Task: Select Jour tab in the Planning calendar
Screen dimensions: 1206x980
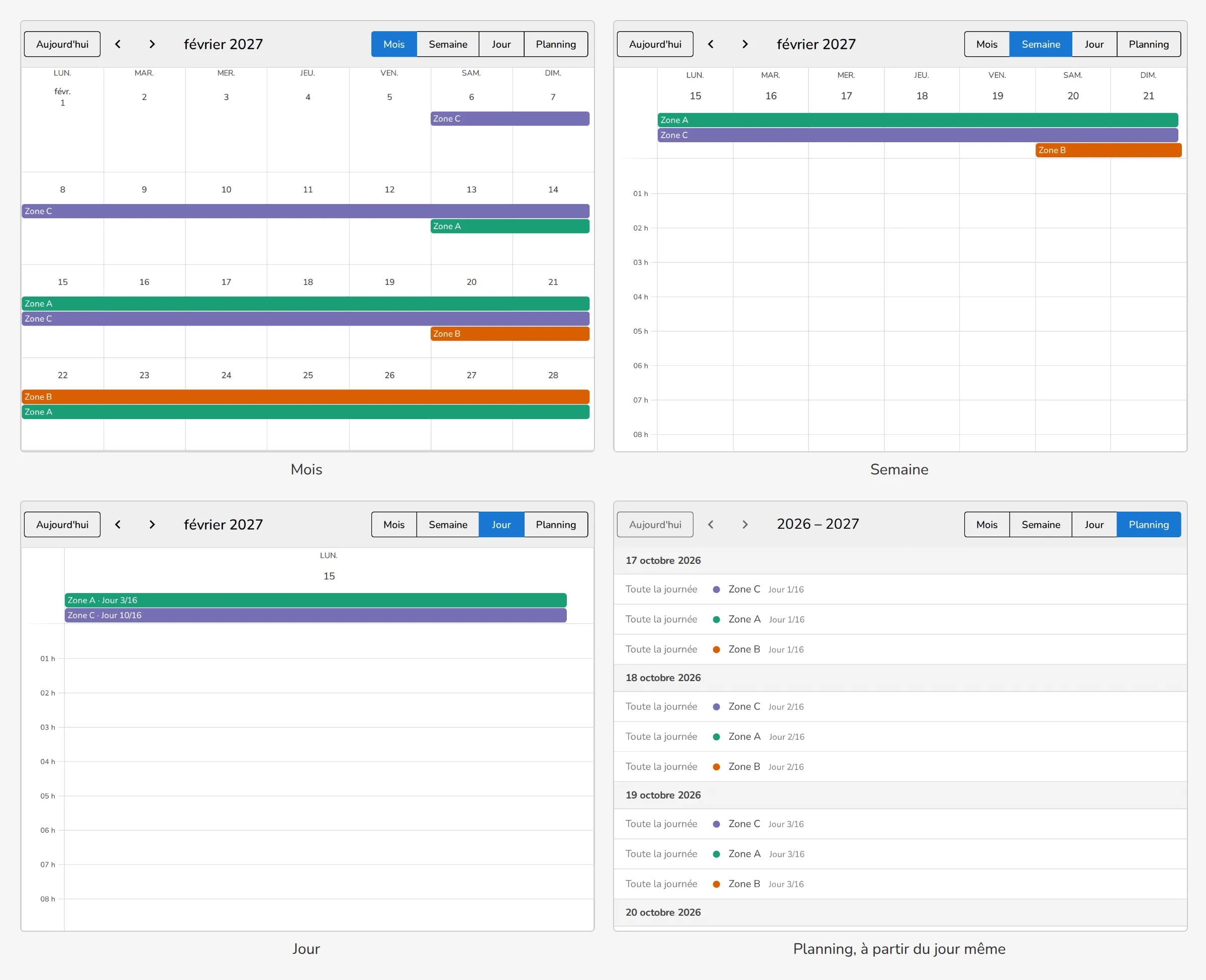Action: click(1094, 525)
